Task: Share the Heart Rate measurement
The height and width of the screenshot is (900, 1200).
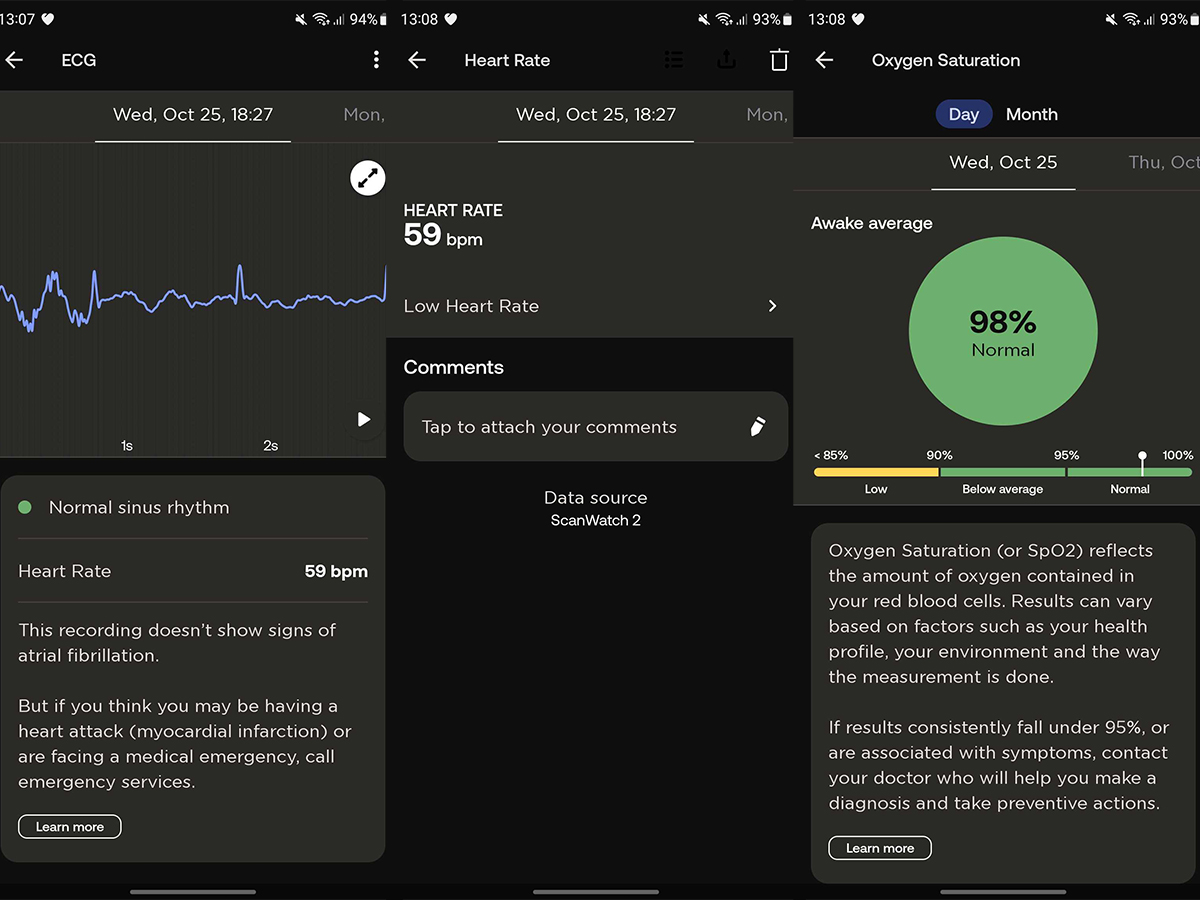Action: (727, 60)
